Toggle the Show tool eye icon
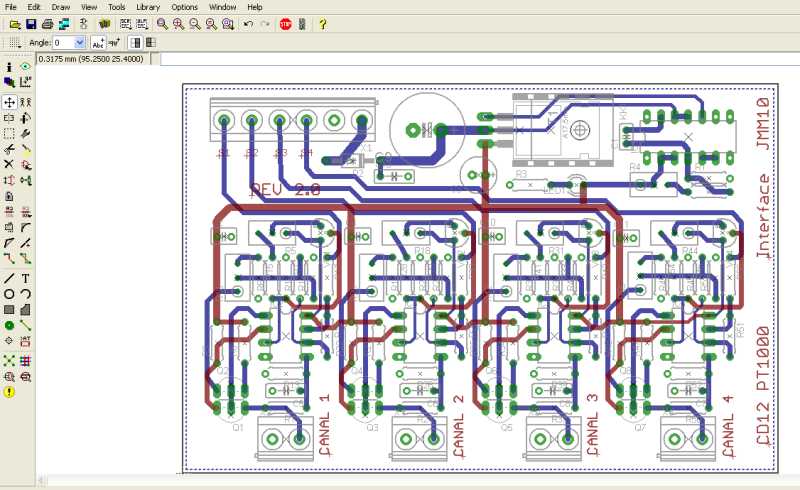Image resolution: width=800 pixels, height=490 pixels. 25,67
